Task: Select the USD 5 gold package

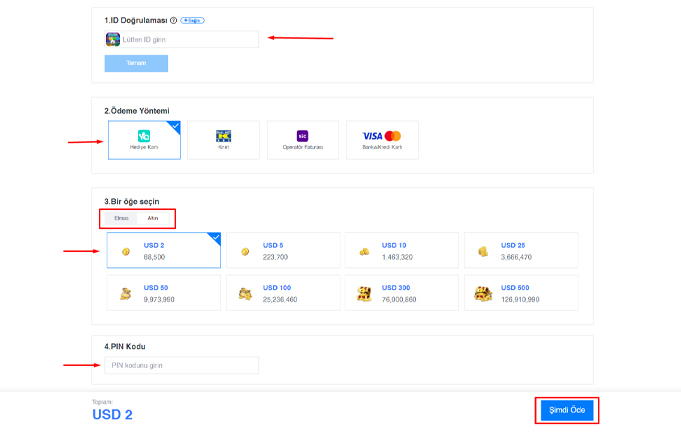Action: click(282, 250)
